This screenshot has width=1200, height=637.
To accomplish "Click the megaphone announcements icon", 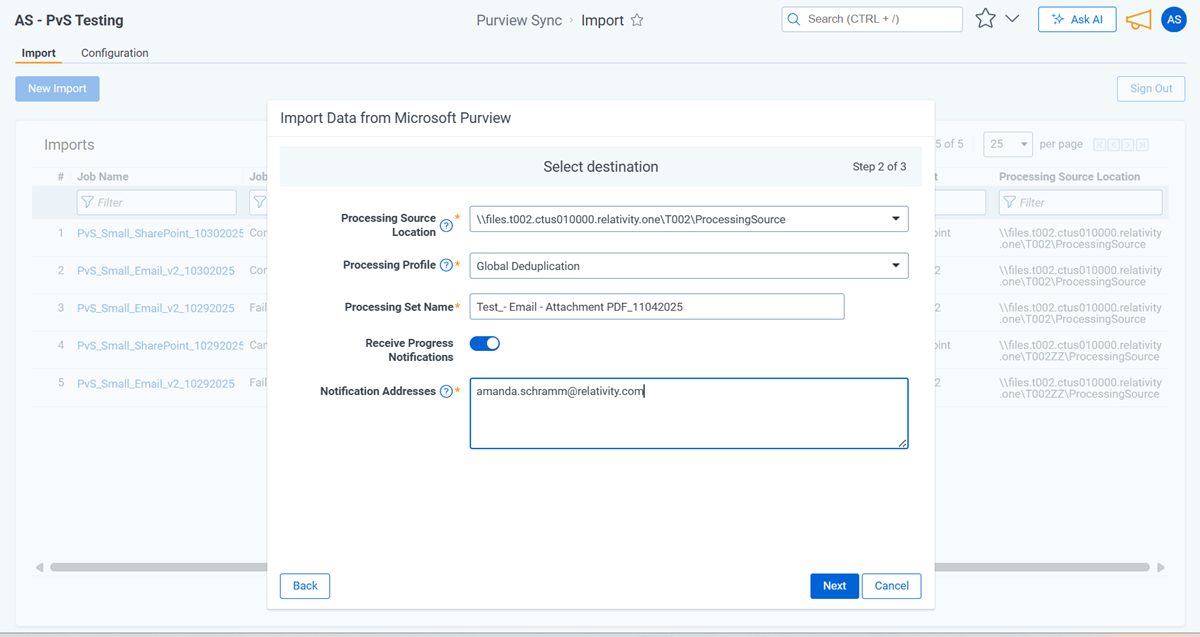I will coord(1138,19).
